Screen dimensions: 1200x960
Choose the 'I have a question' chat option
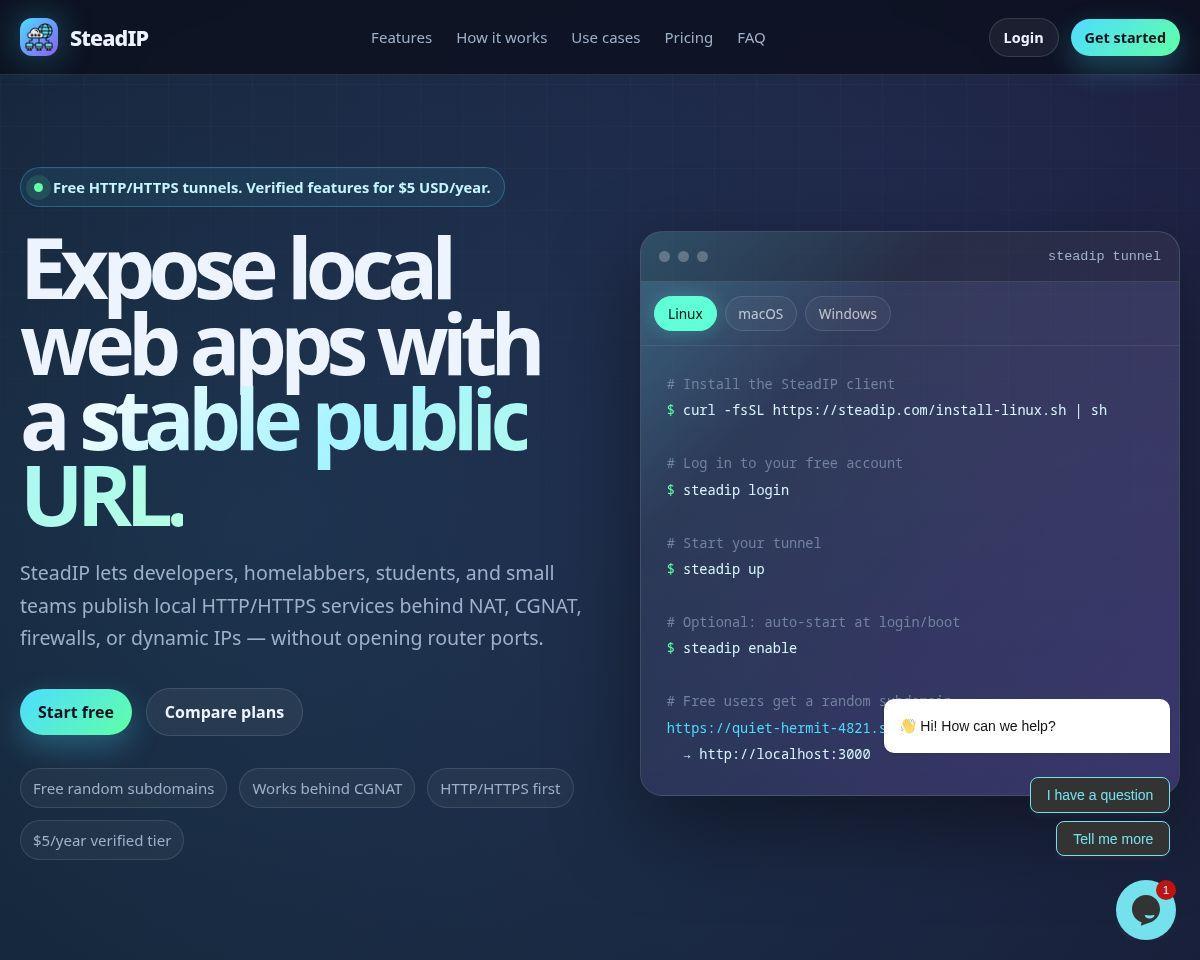[1100, 795]
